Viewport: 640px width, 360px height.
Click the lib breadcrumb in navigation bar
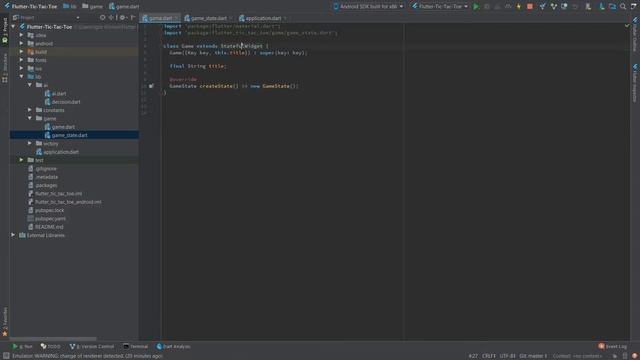pos(70,7)
